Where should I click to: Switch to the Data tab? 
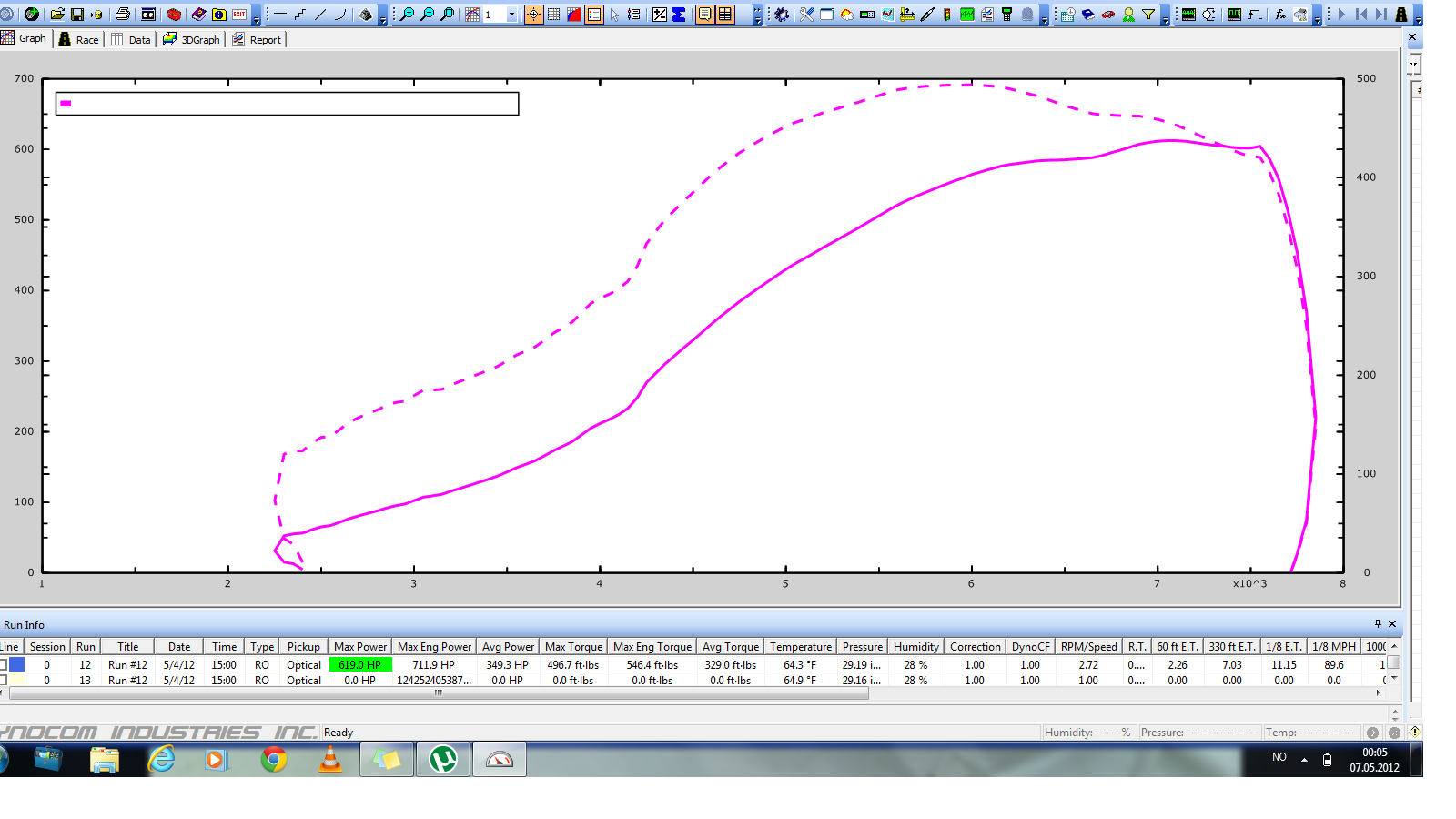tap(130, 39)
